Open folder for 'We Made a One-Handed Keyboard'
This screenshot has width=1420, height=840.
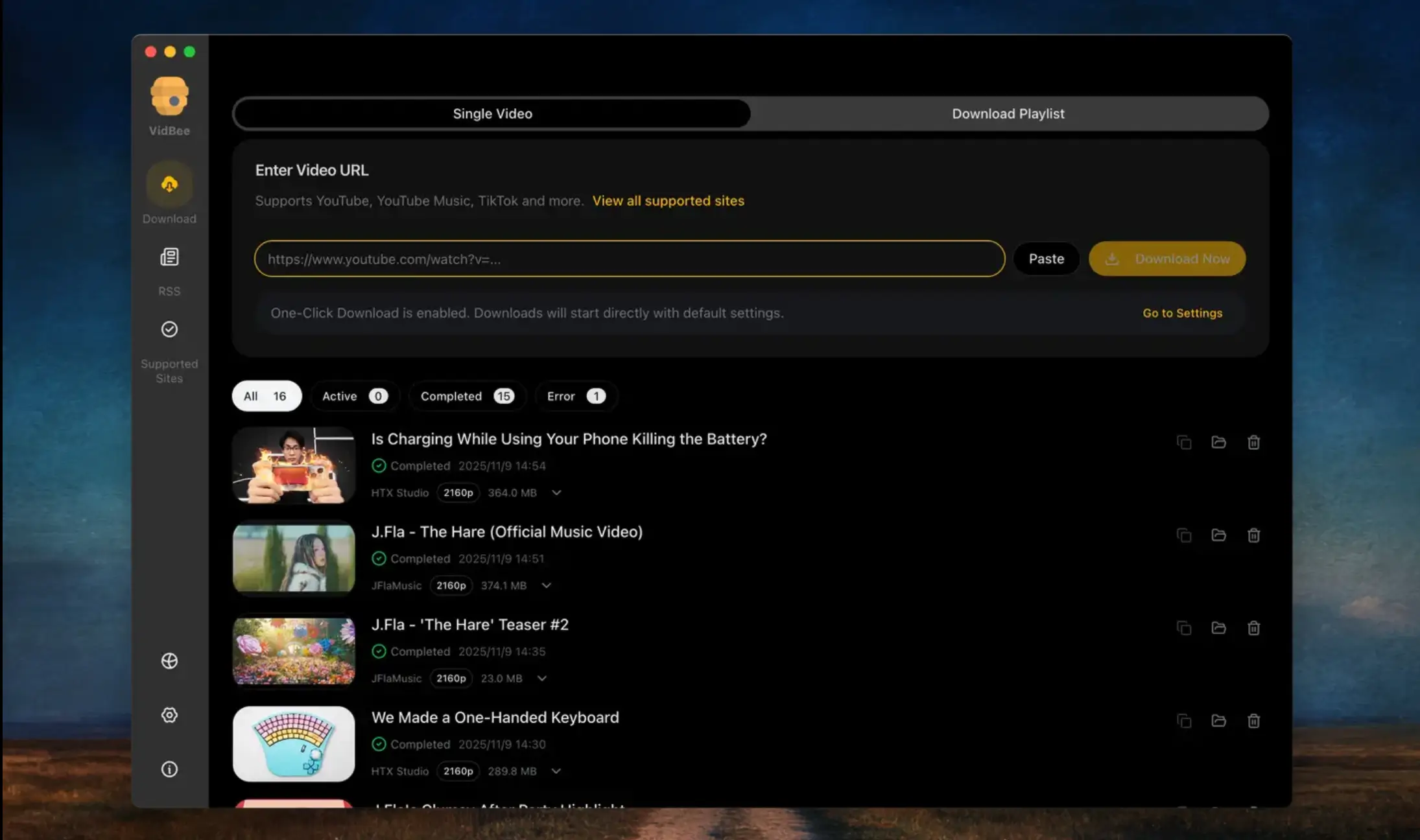[x=1219, y=721]
